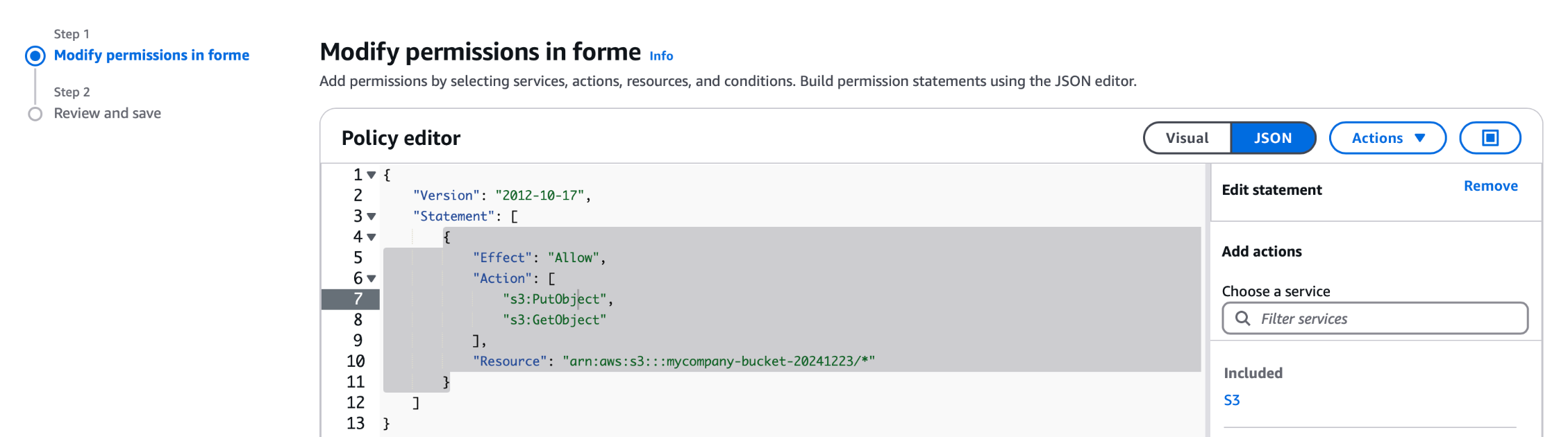Switch to the Visual editor mode
The width and height of the screenshot is (1568, 437).
tap(1187, 138)
